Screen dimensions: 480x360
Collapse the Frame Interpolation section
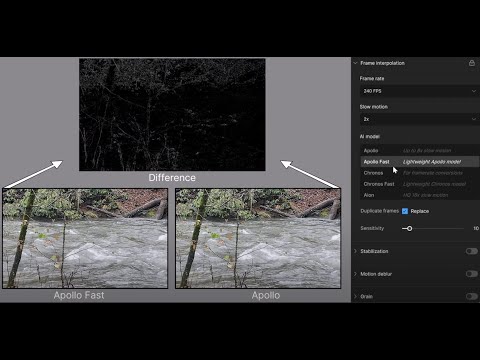pos(355,63)
